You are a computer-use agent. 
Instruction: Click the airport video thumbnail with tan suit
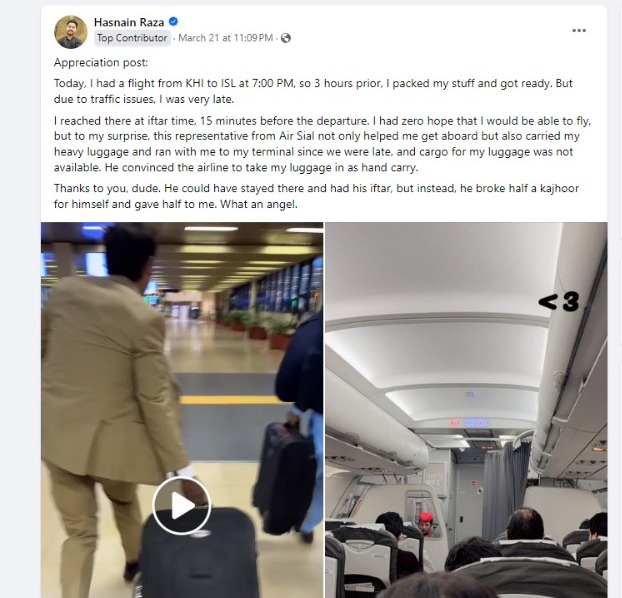coord(182,410)
